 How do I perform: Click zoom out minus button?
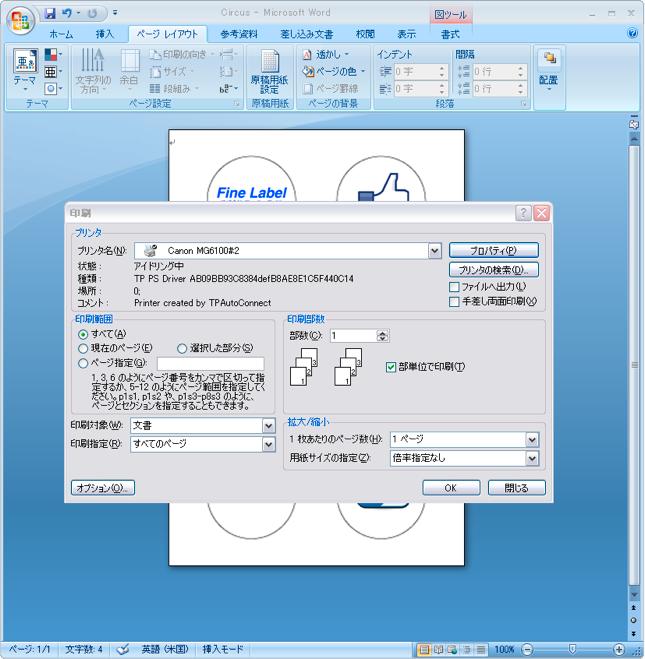(x=527, y=650)
